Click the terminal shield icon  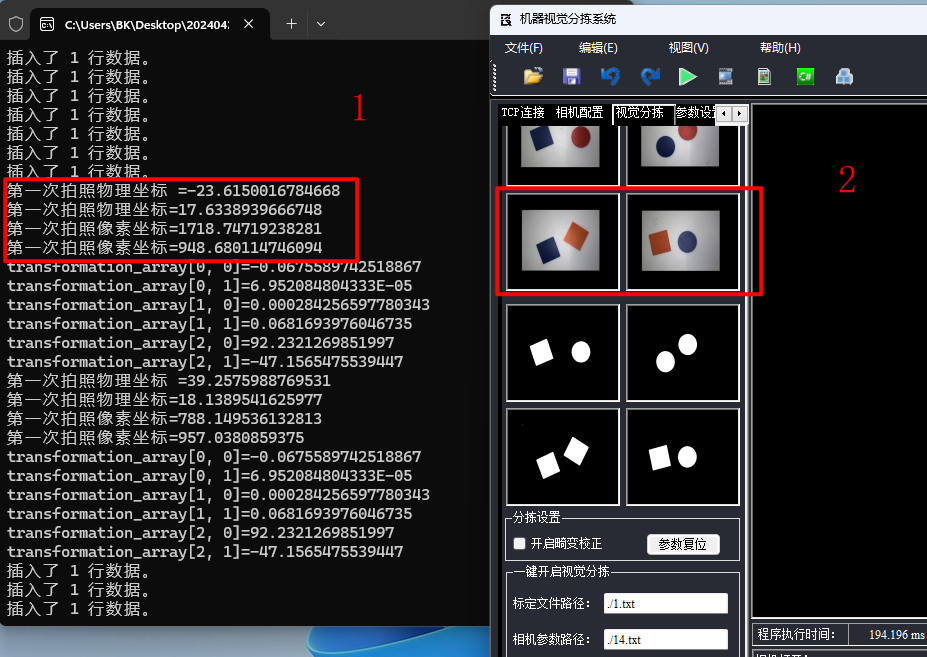[x=16, y=24]
